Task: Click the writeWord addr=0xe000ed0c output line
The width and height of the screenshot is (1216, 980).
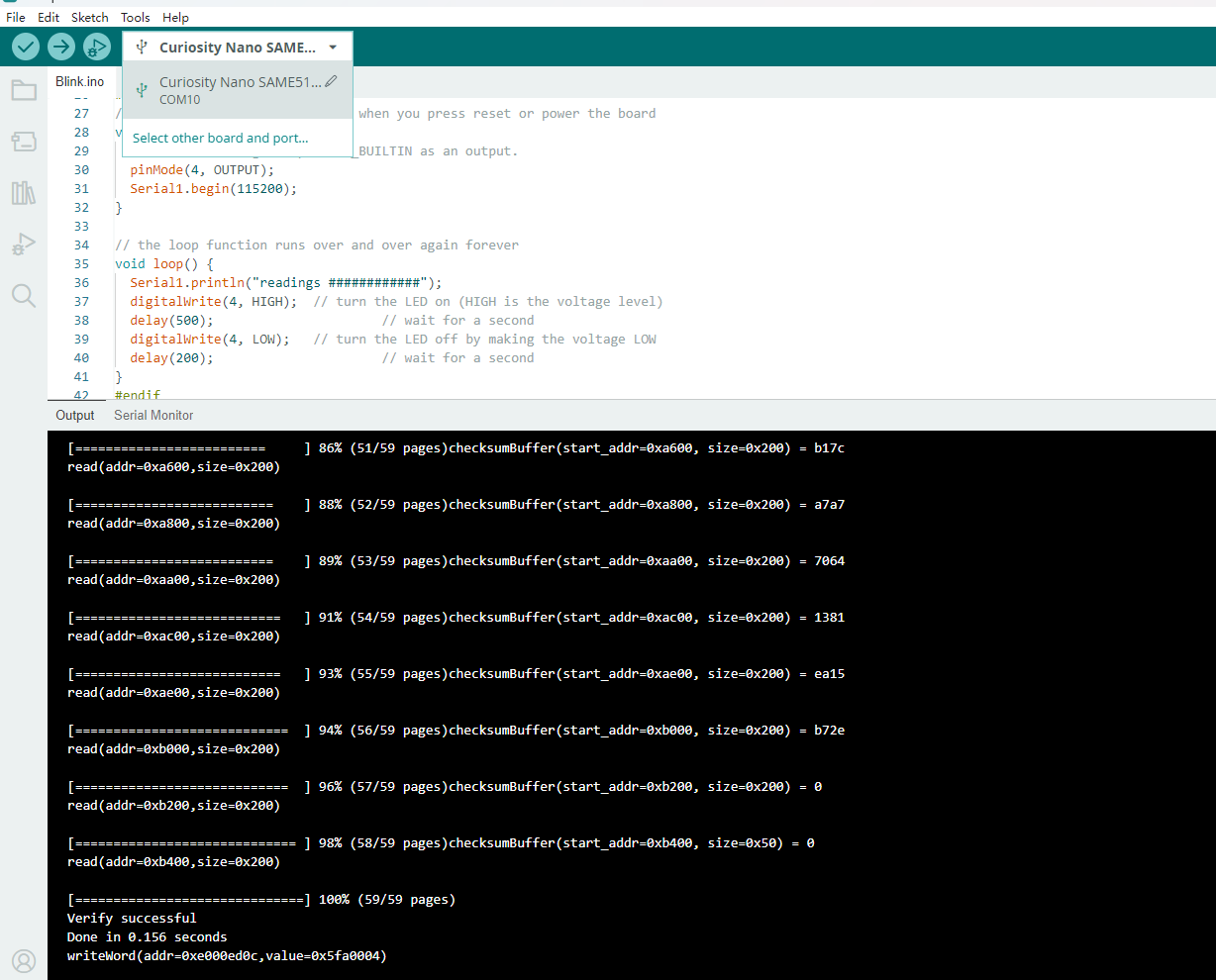Action: pyautogui.click(x=227, y=955)
